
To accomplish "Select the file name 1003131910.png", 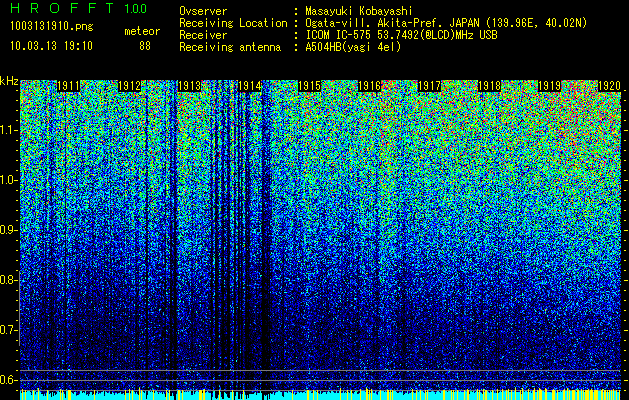I will (52, 26).
